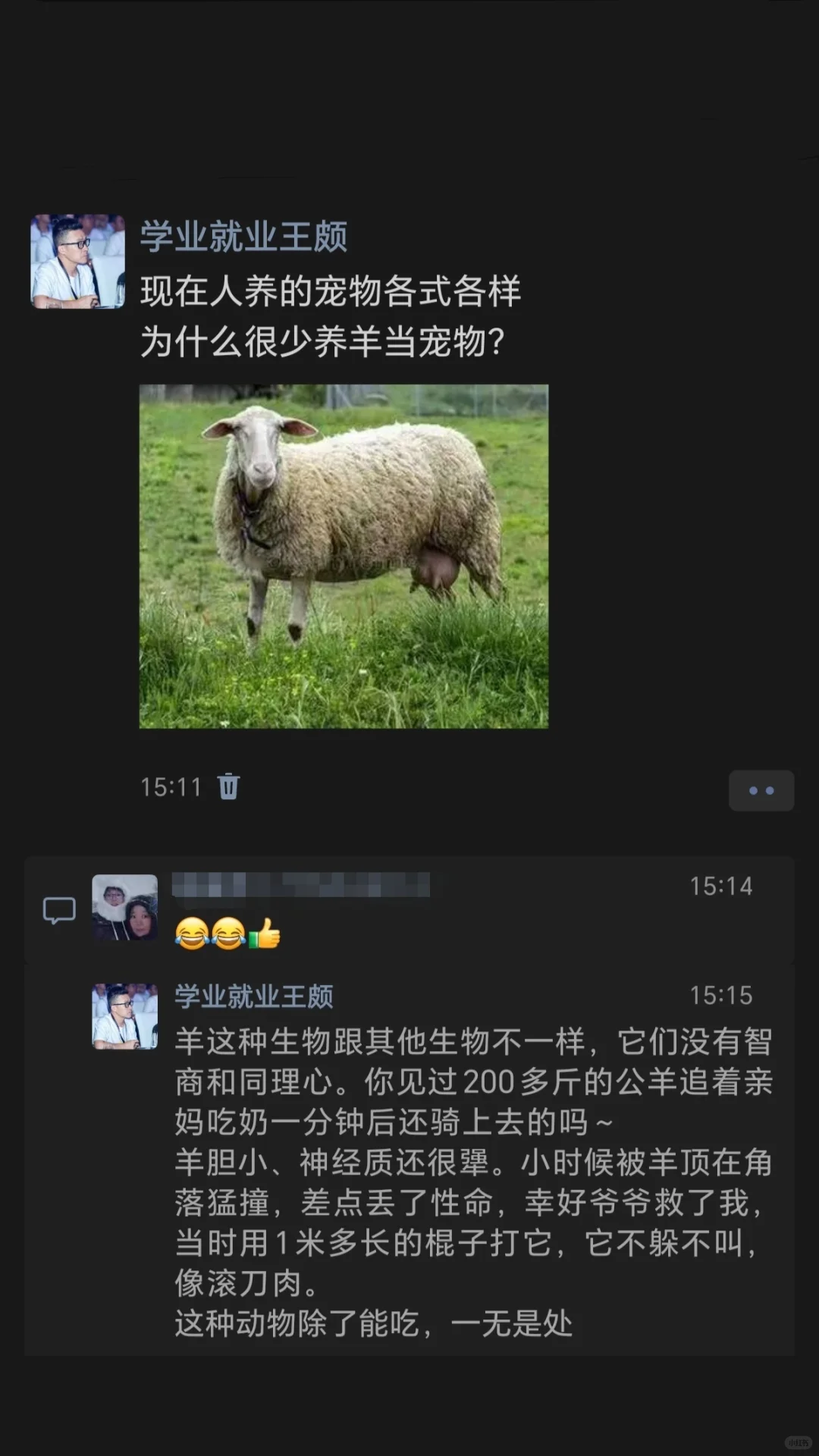Tap the 15:14 comment timestamp
Viewport: 819px width, 1456px height.
click(x=720, y=886)
